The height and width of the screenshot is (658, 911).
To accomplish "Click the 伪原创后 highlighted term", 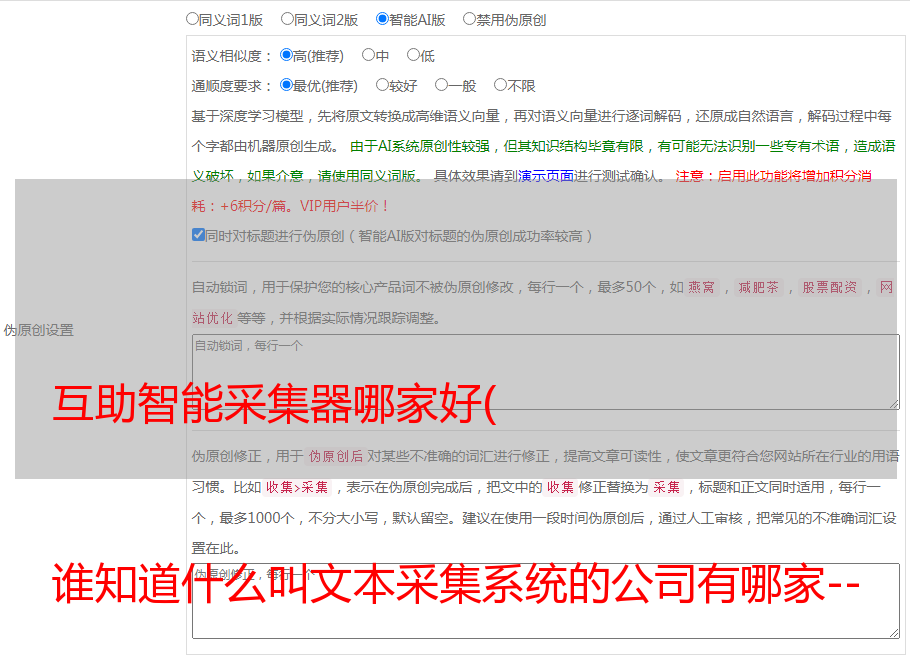I will pos(336,456).
